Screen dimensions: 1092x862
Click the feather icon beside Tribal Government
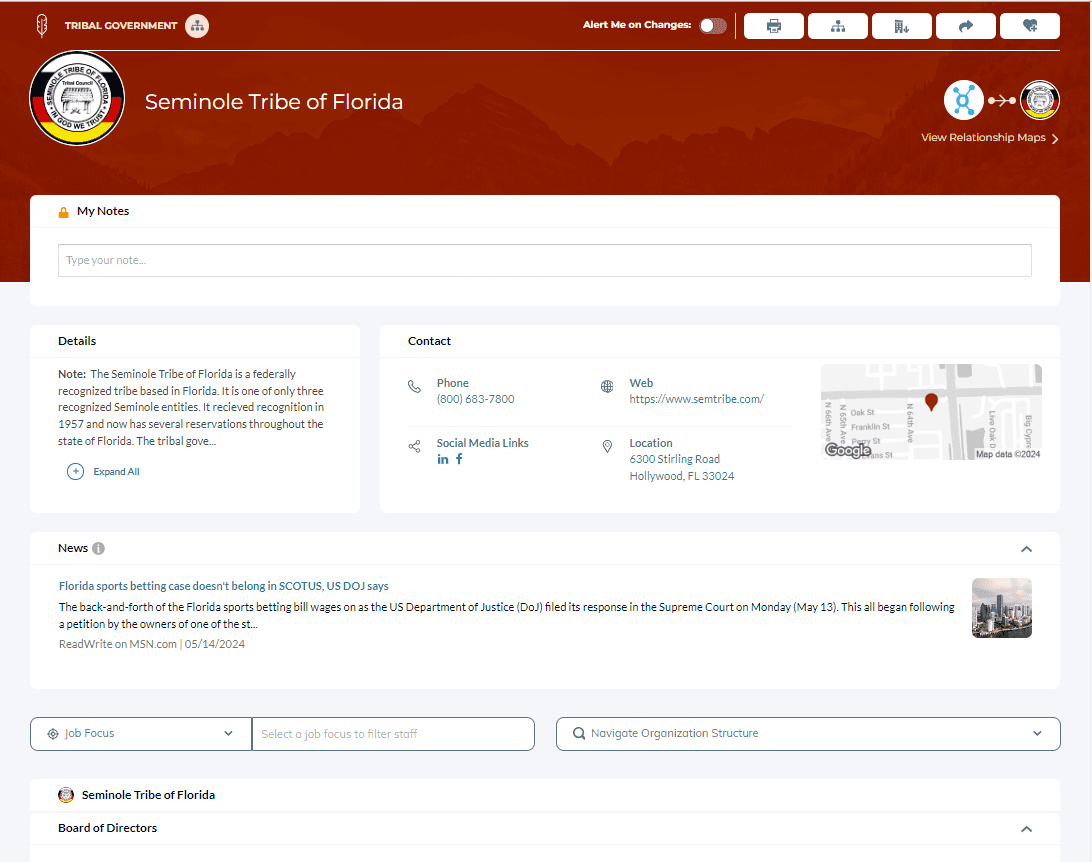(42, 26)
